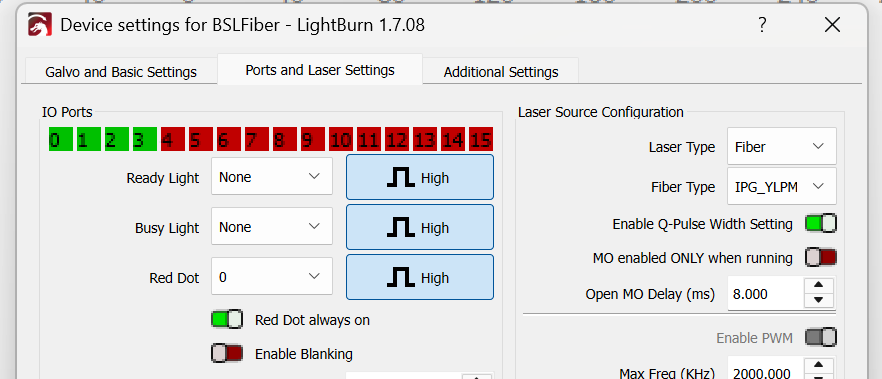The height and width of the screenshot is (379, 882).
Task: Toggle IO port 14 indicator
Action: 453,139
